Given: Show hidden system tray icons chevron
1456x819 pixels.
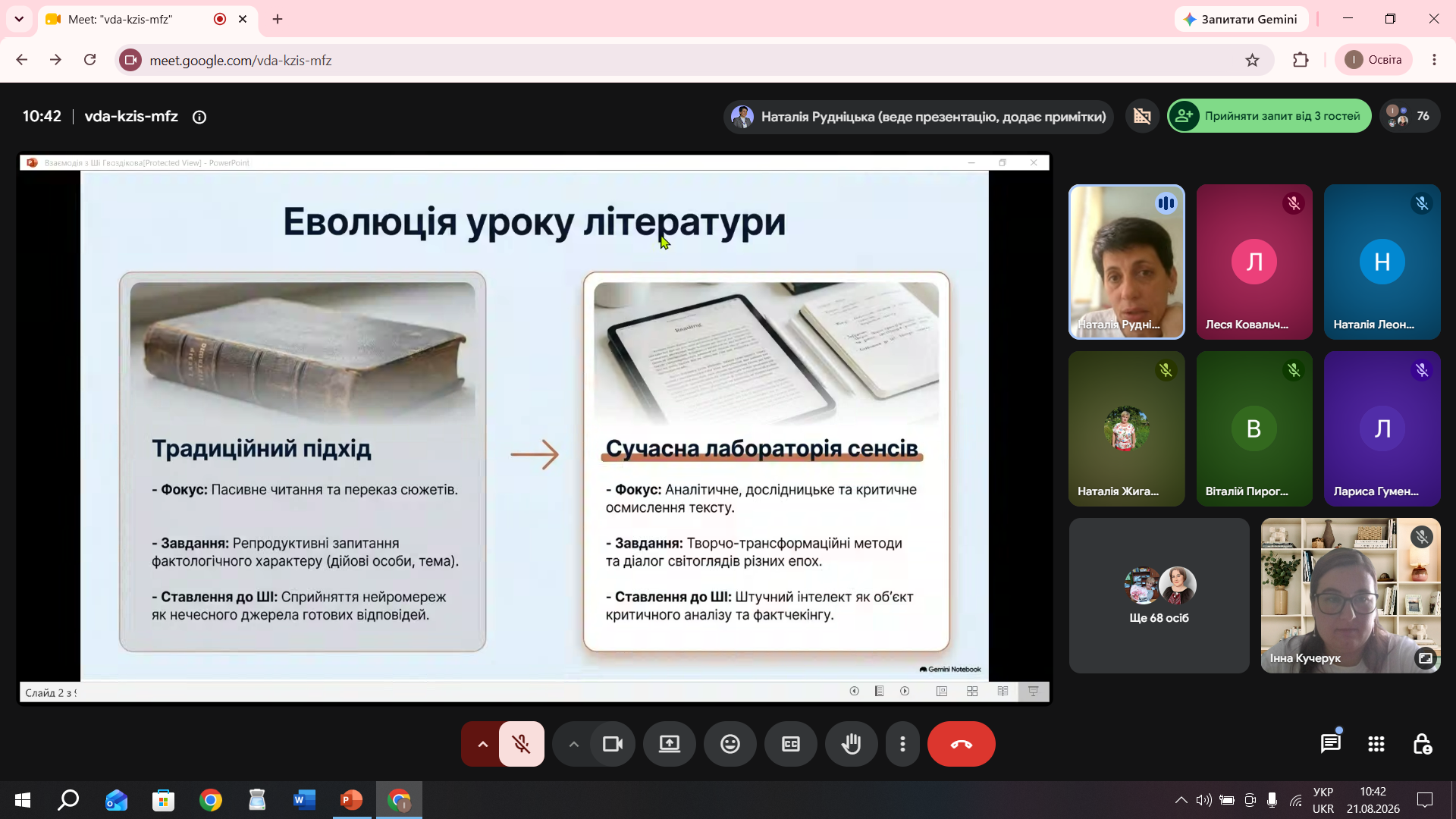Looking at the screenshot, I should click(1181, 800).
